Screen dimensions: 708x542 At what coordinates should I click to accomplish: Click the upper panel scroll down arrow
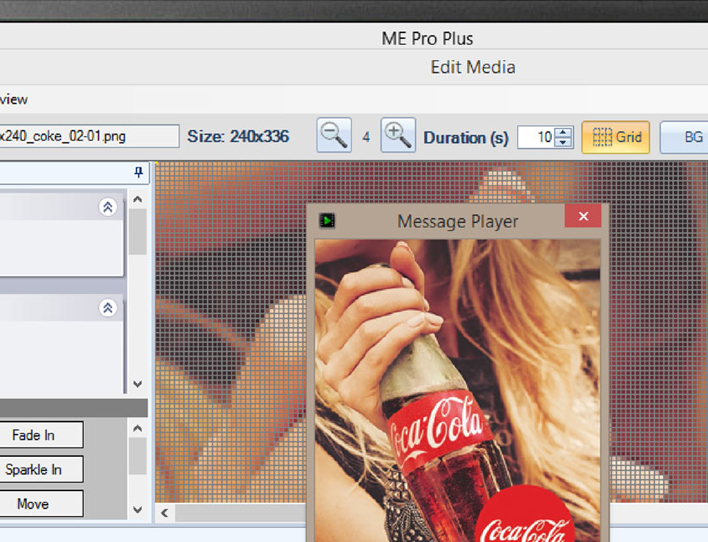[x=138, y=384]
